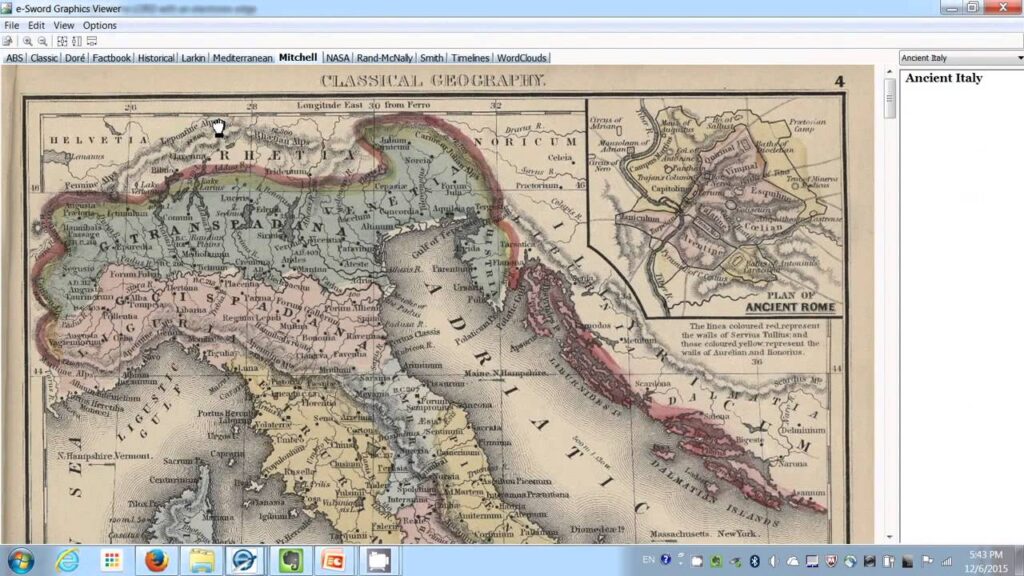Open the Mediterranean tab

point(242,58)
